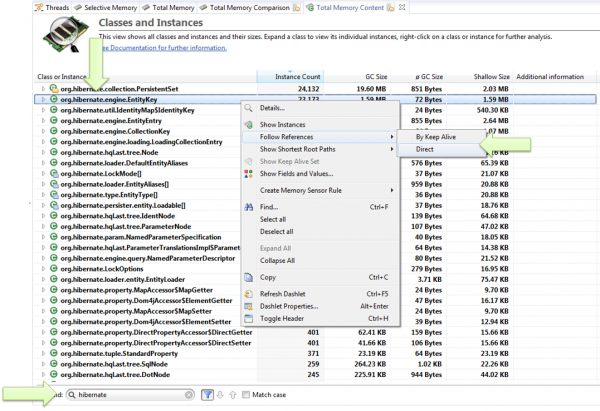Choose Collapse All menu entry
The image size is (600, 411).
[x=320, y=261]
